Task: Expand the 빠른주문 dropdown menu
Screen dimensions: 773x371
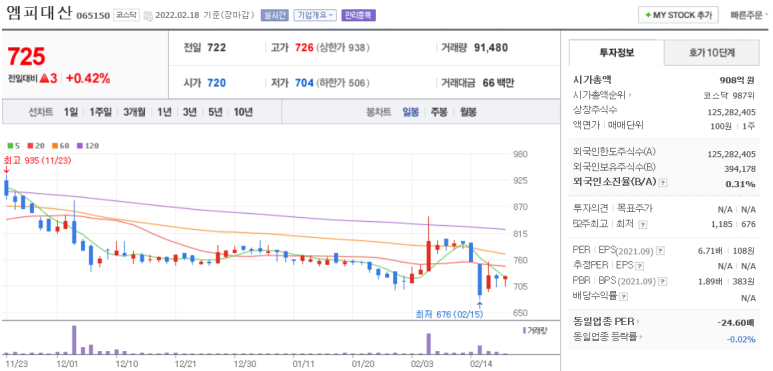Action: 749,15
